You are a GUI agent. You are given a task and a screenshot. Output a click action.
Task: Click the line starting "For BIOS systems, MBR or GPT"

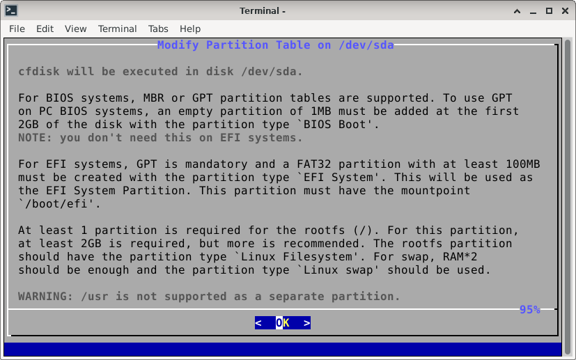point(265,98)
